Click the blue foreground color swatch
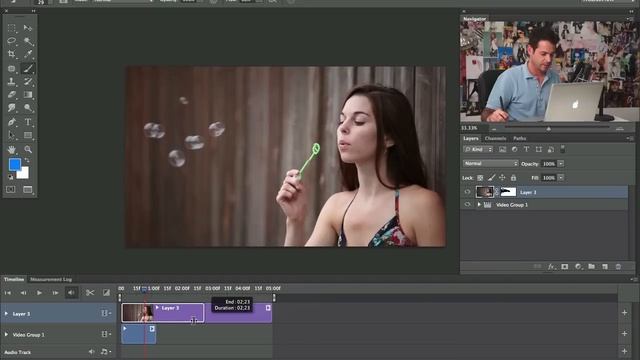 coord(15,164)
